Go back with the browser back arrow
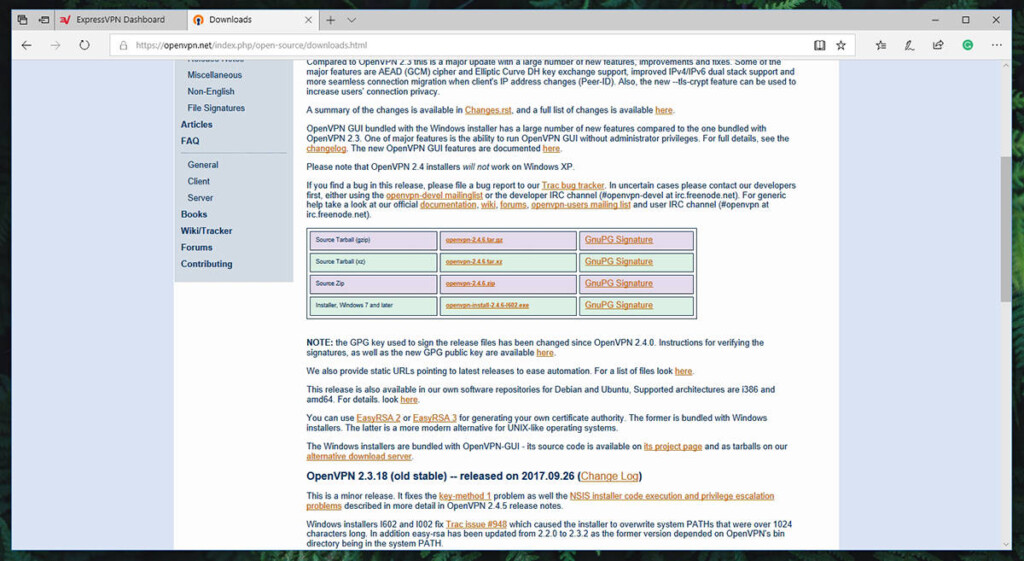Screen dimensions: 1024x561 pos(27,45)
